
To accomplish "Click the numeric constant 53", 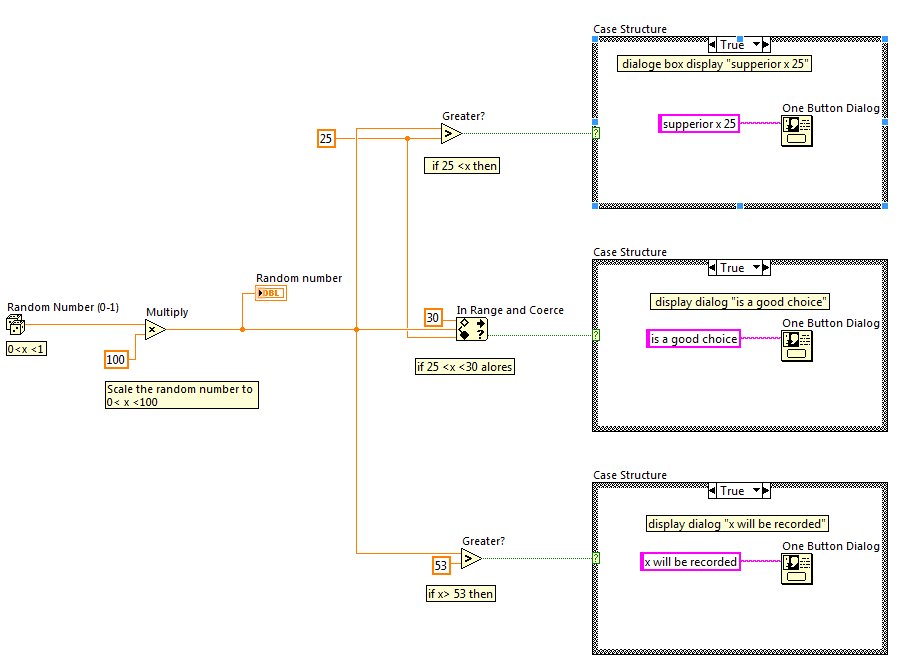I will click(441, 566).
